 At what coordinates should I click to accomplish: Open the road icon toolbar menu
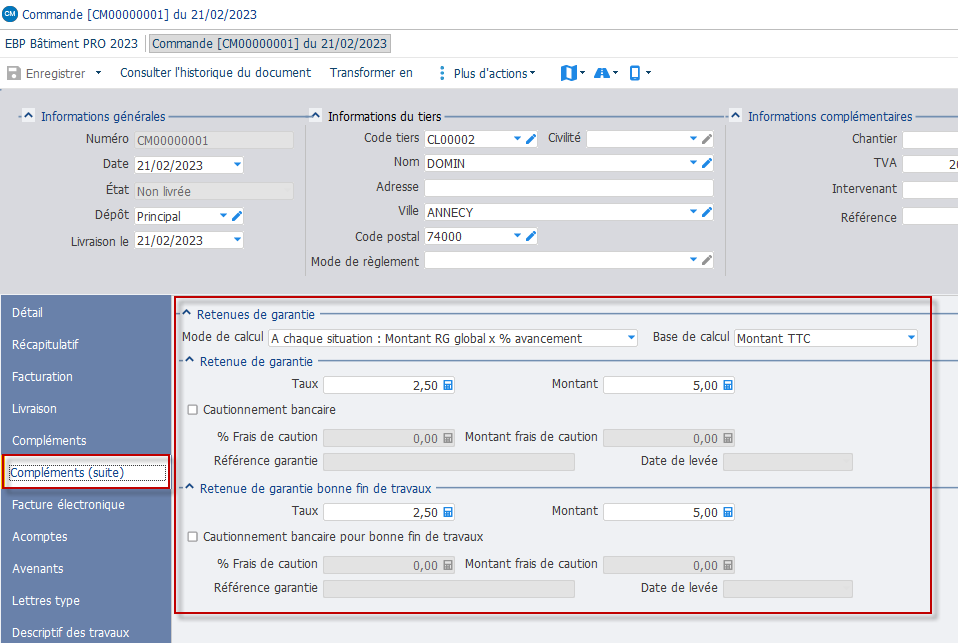click(605, 73)
